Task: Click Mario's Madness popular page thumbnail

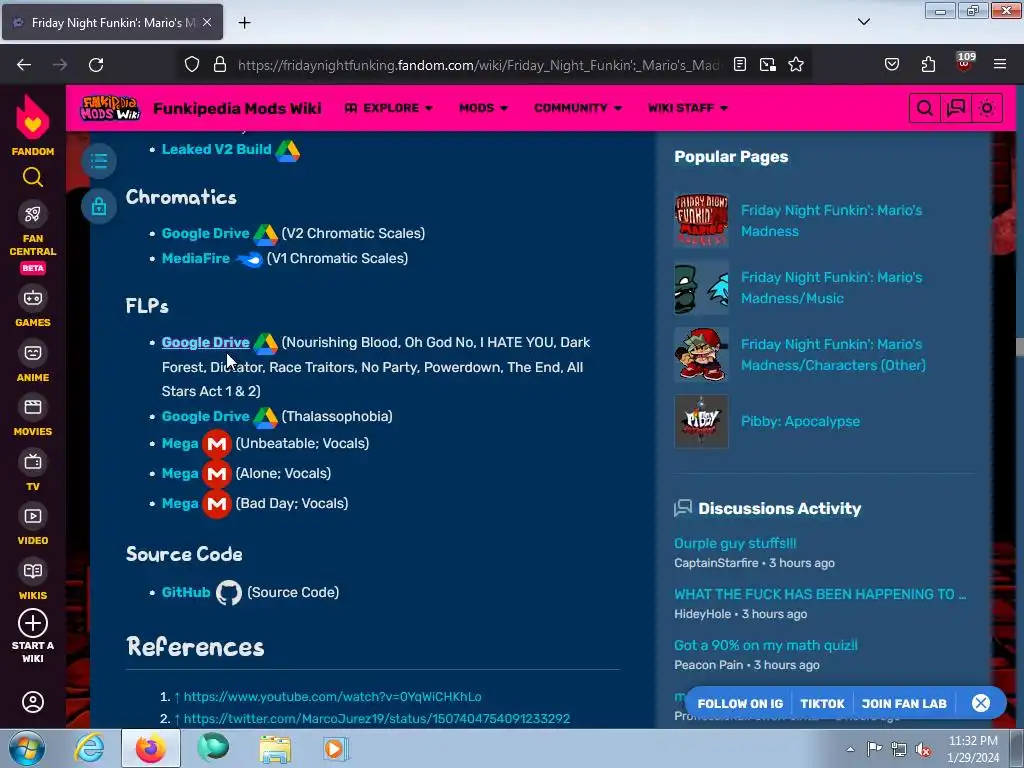Action: pos(701,221)
